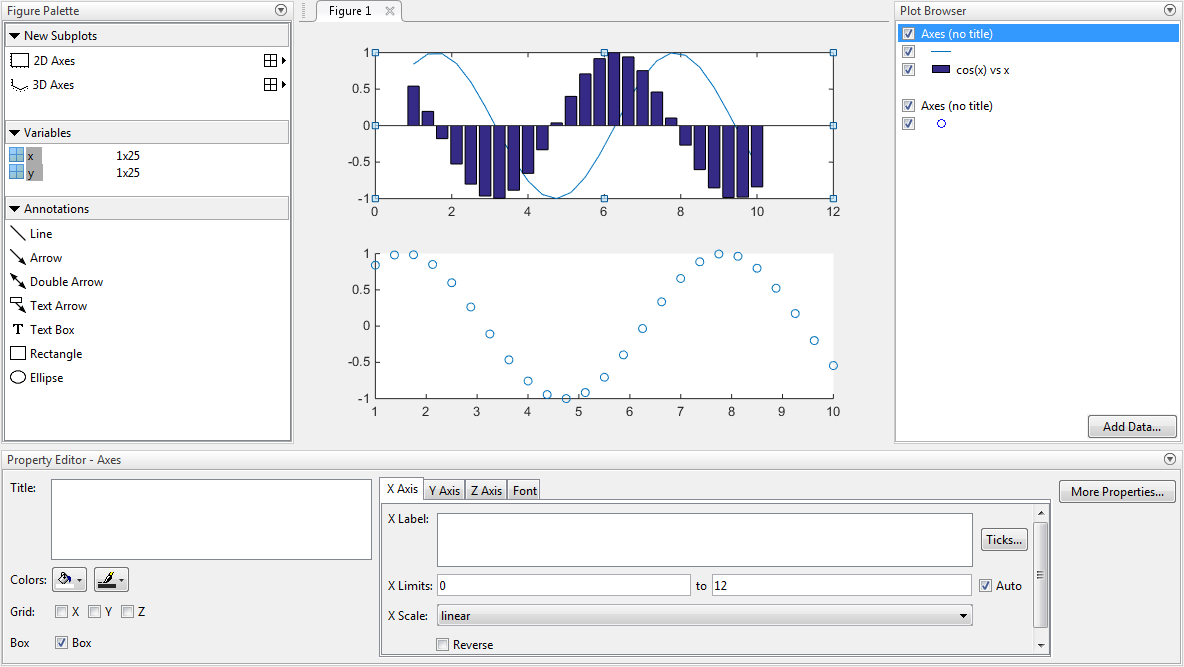Open Property Editor panel options menu
1184x667 pixels.
coord(1170,459)
